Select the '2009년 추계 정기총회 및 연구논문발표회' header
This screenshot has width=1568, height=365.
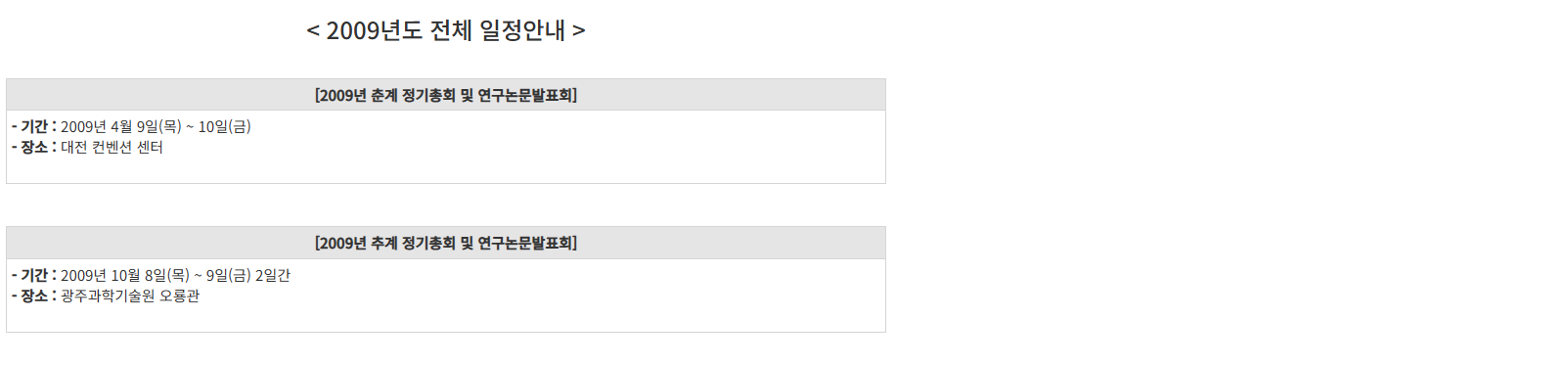[446, 243]
